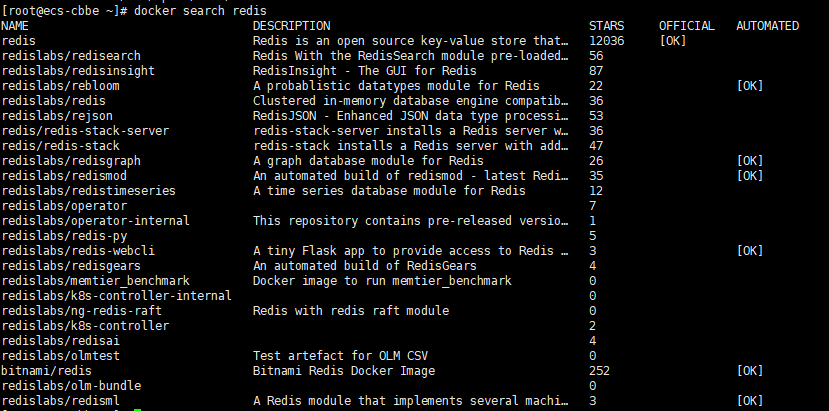Select the NAME column header

(x=15, y=26)
